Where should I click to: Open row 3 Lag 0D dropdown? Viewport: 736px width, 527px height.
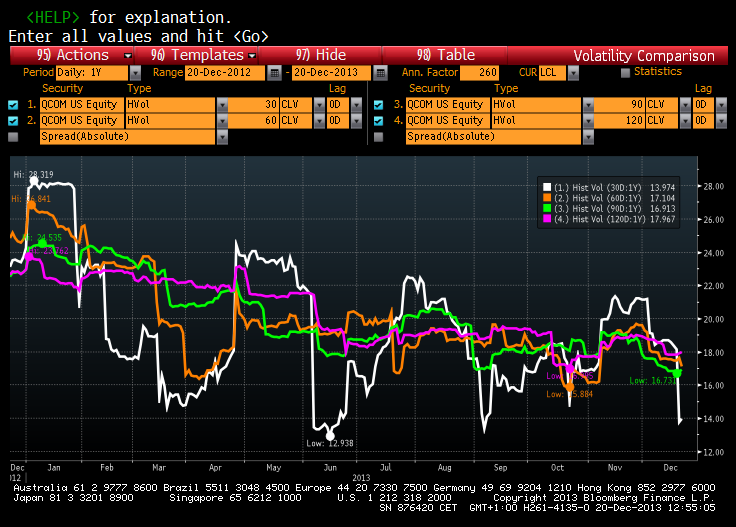click(721, 105)
